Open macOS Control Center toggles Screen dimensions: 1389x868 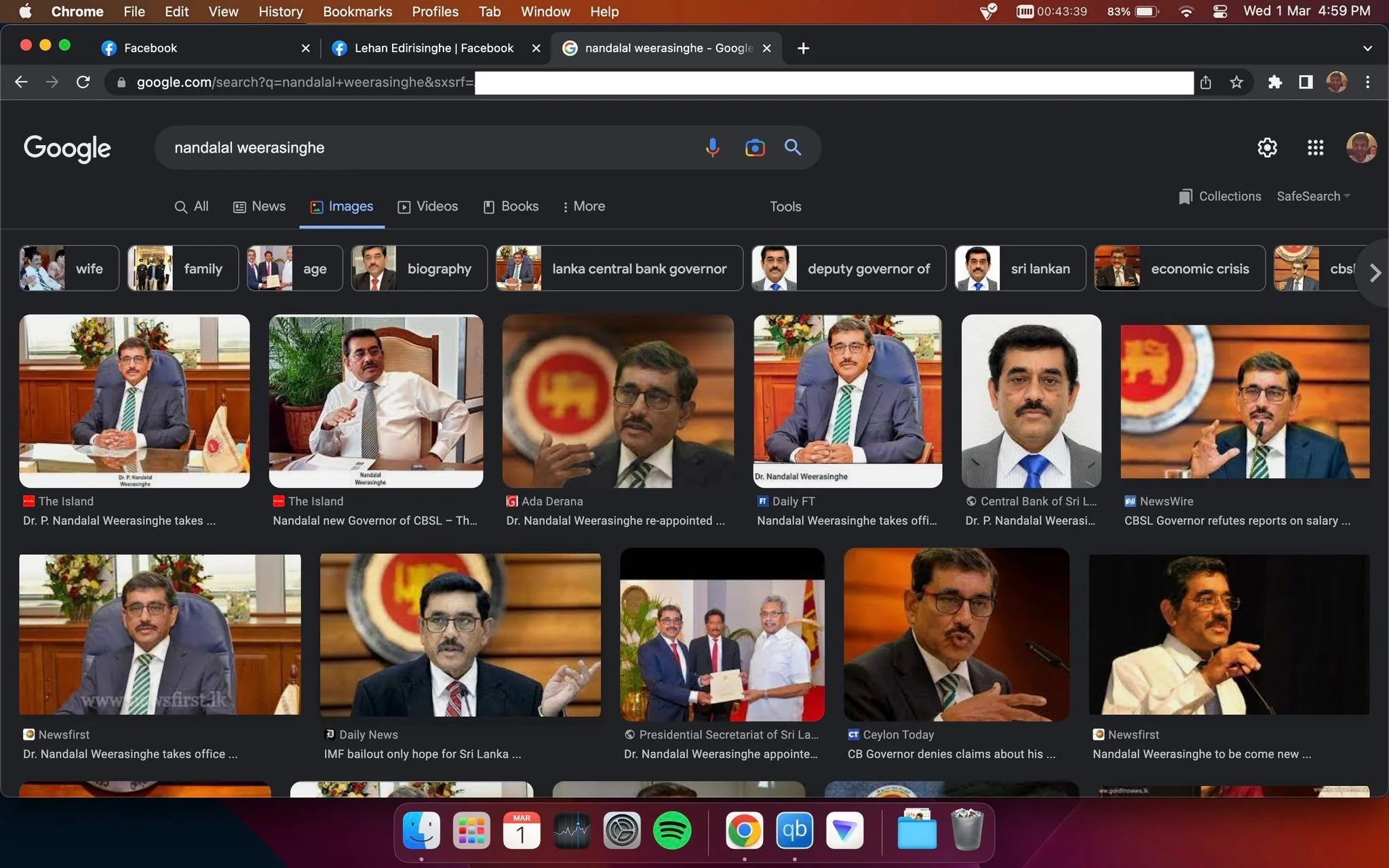1219,12
